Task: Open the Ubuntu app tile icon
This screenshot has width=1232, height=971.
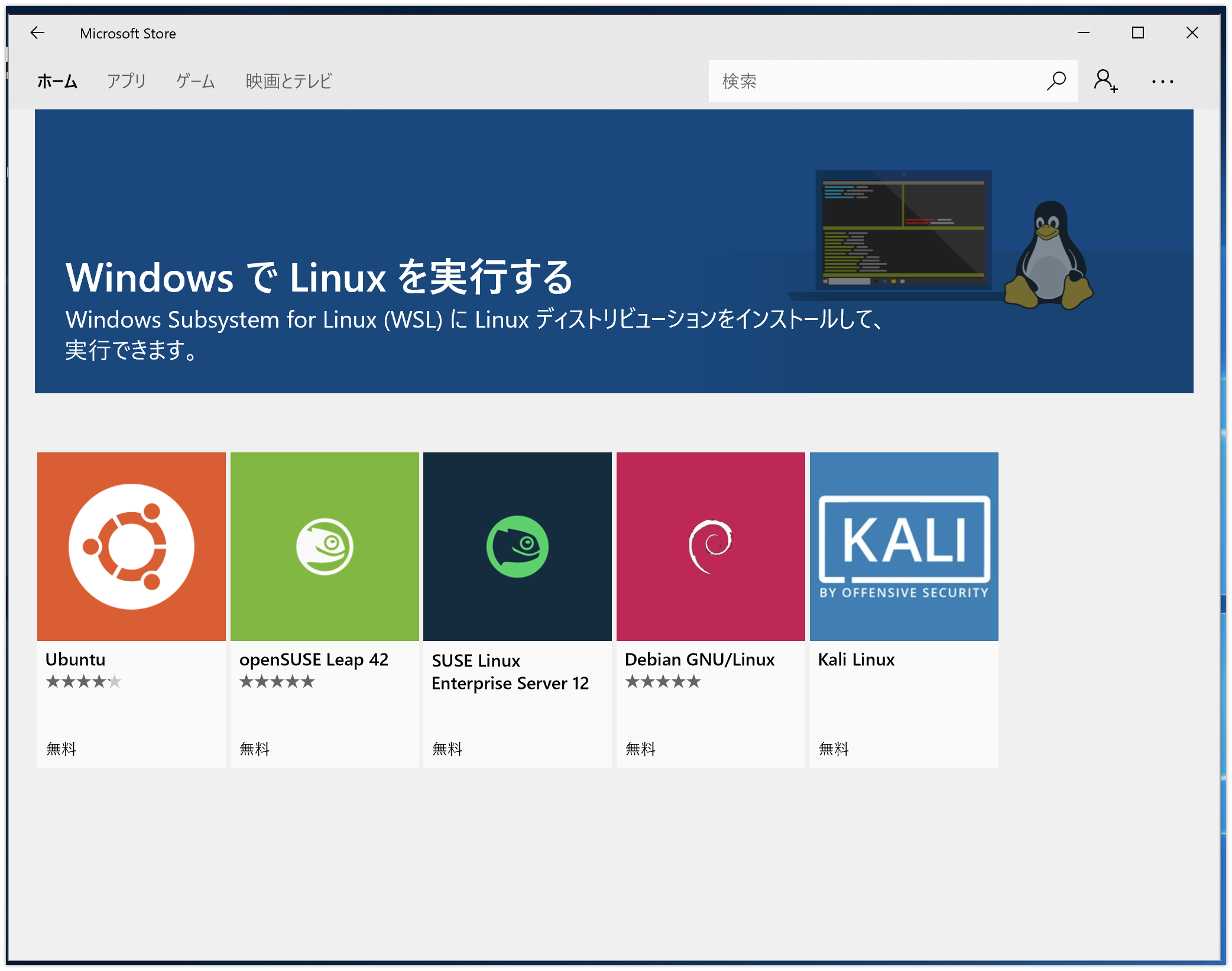Action: (131, 546)
